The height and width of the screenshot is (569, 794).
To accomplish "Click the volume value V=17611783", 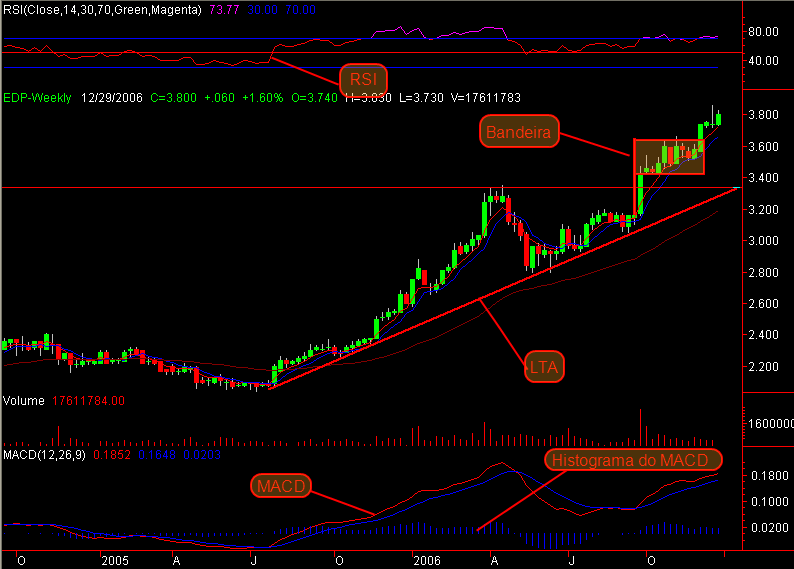I will (486, 98).
